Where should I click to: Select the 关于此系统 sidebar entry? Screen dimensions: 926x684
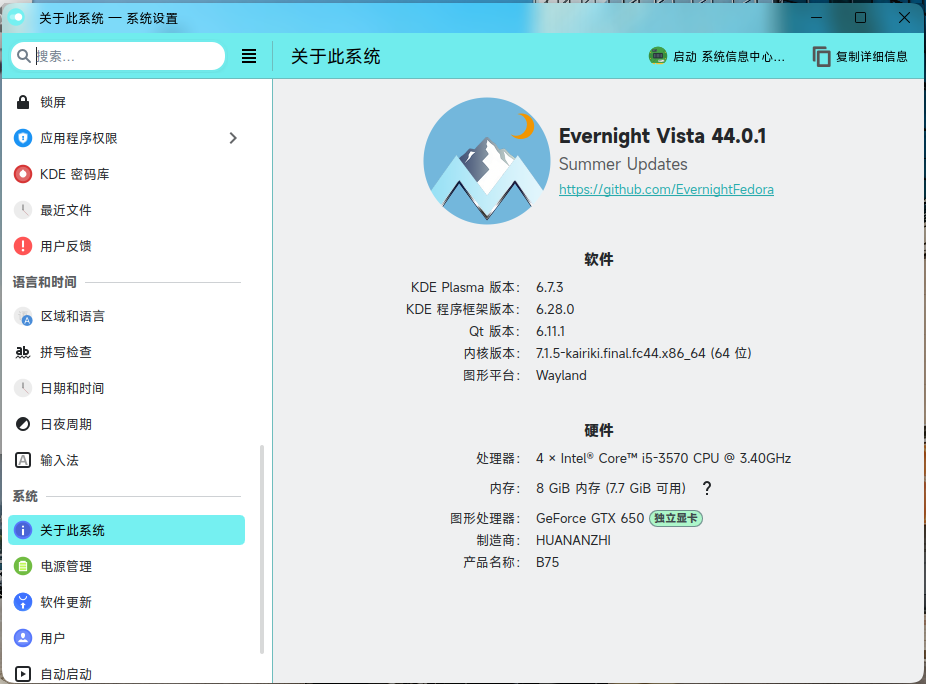[126, 530]
